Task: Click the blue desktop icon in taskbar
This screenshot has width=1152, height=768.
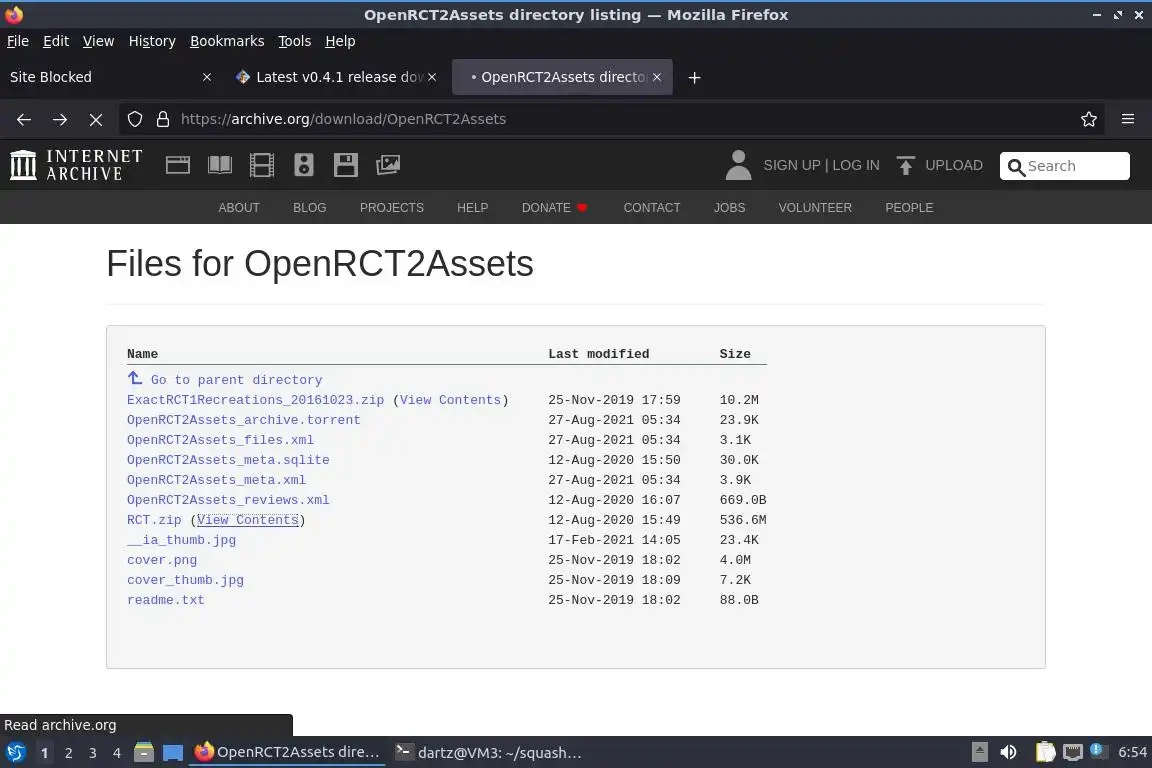Action: tap(173, 753)
